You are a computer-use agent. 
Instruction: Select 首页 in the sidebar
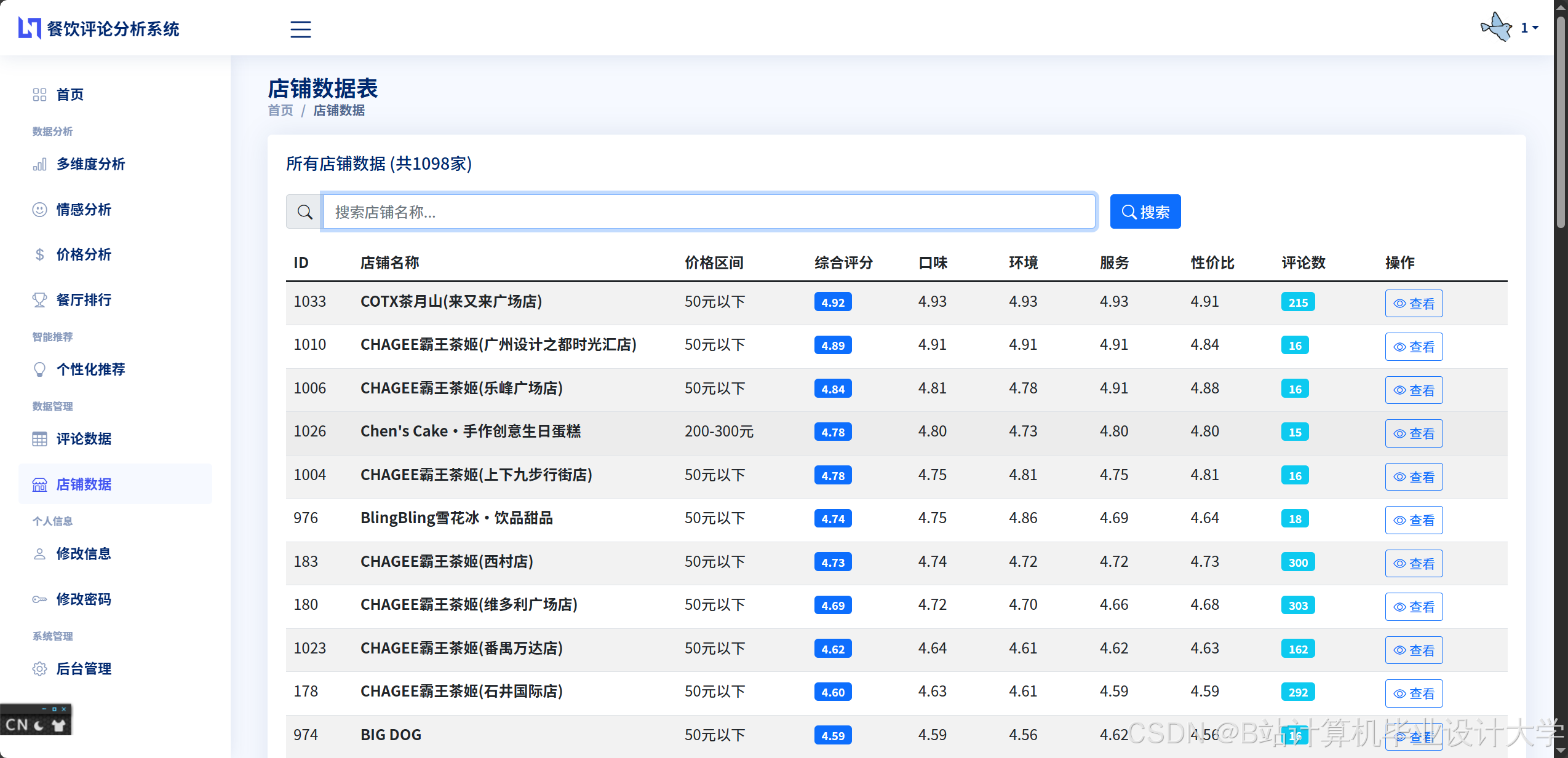coord(70,95)
